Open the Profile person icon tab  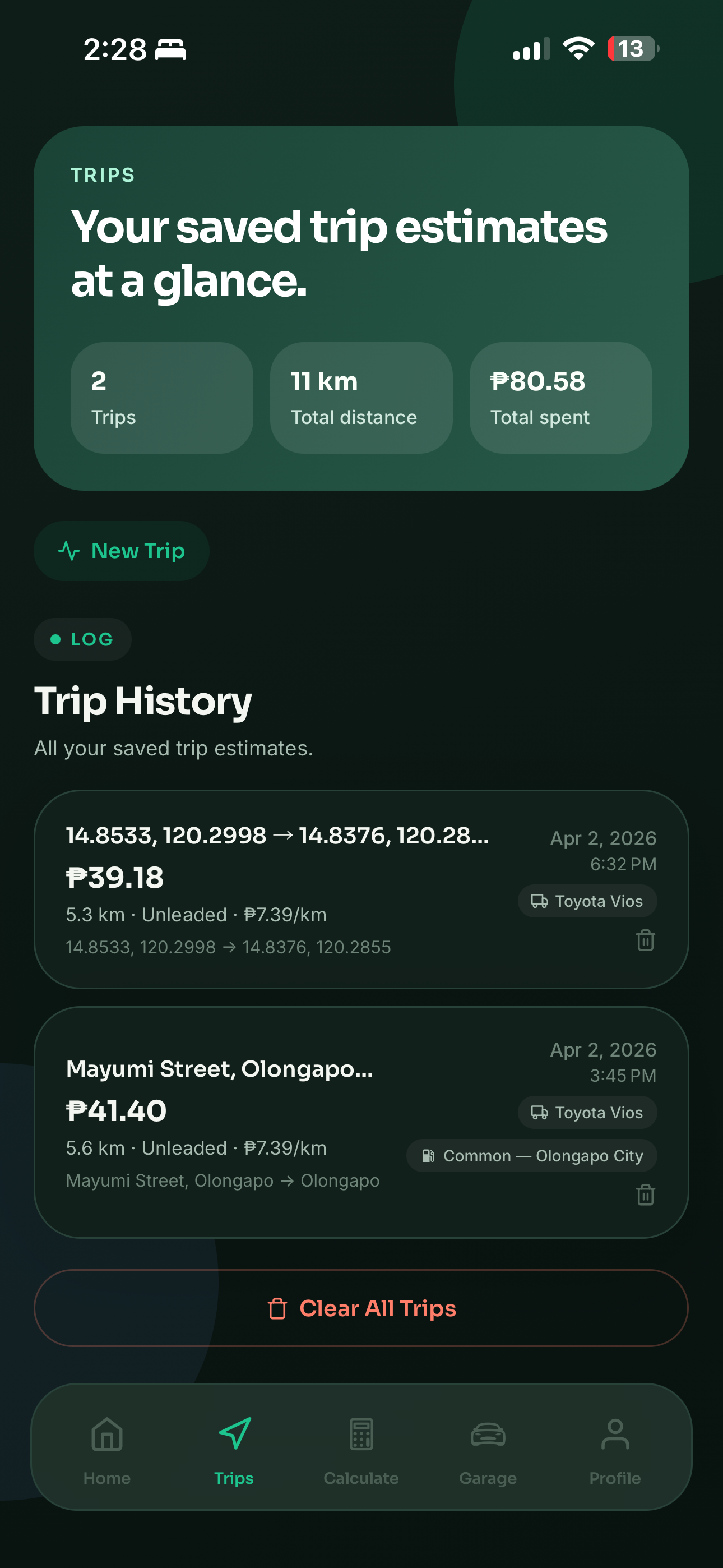[615, 1434]
